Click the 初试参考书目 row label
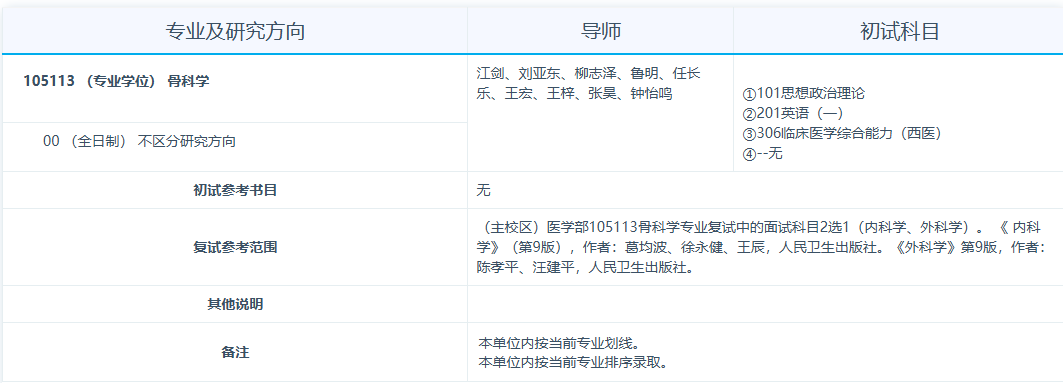The height and width of the screenshot is (383, 1063). pos(235,190)
